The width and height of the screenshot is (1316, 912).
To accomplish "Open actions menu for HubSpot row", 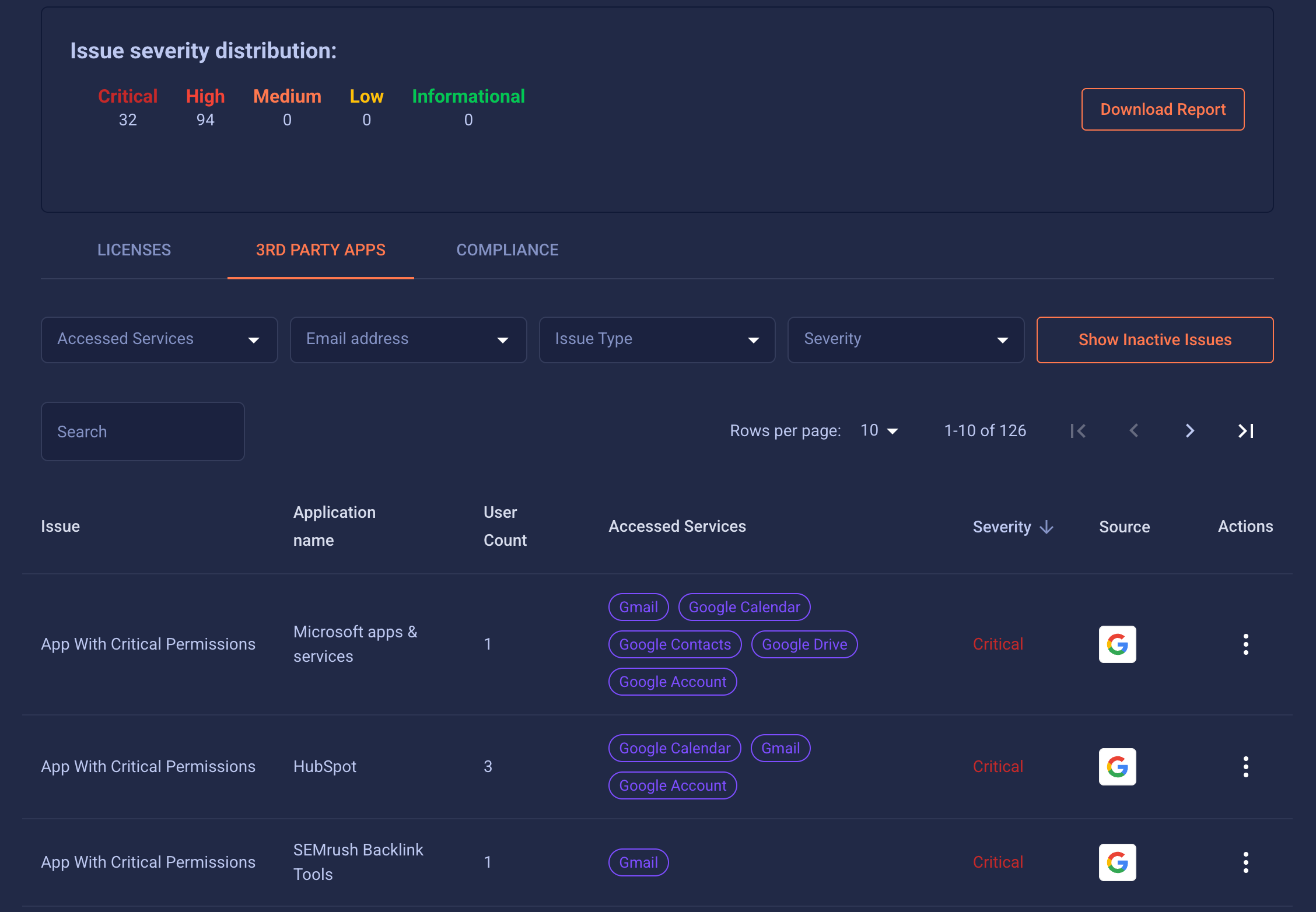I will coord(1245,767).
